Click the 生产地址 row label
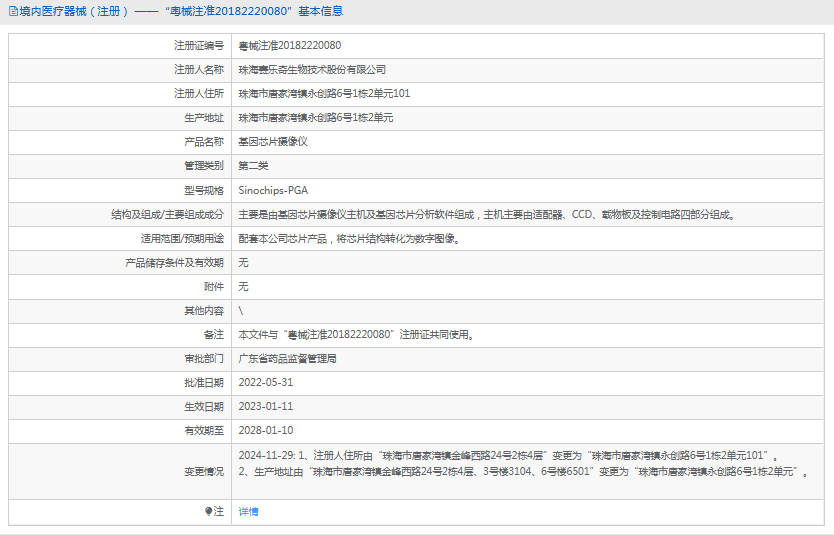 point(204,118)
